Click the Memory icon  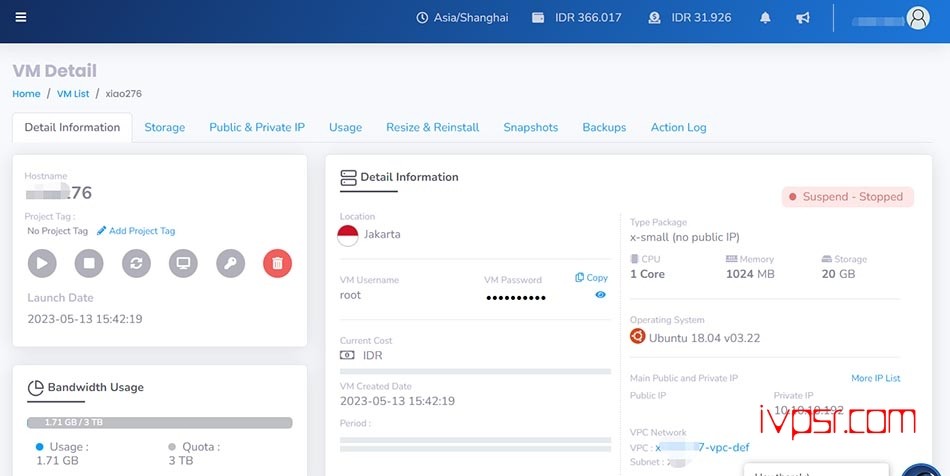click(x=731, y=259)
